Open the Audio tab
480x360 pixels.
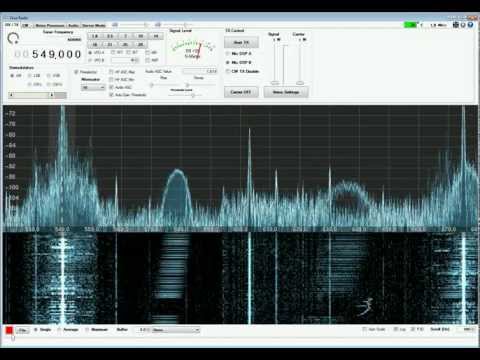pyautogui.click(x=73, y=25)
